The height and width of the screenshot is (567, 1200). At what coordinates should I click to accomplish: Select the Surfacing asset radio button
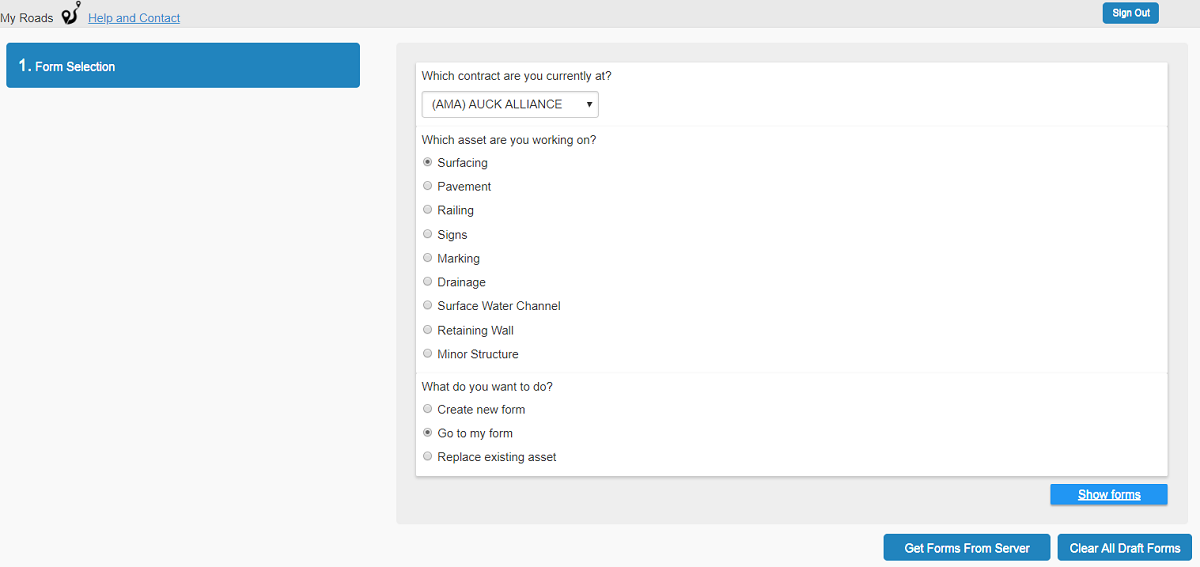(428, 162)
